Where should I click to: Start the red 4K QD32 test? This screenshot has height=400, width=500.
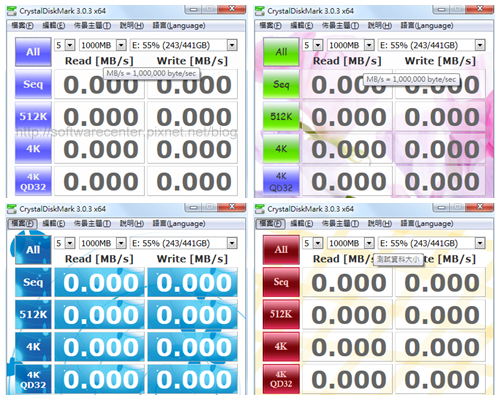(x=281, y=379)
